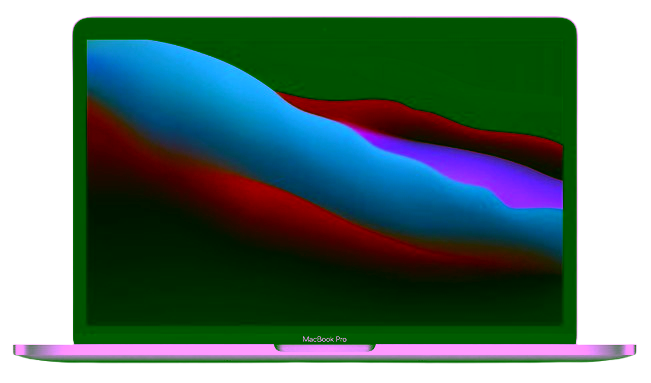This screenshot has width=651, height=383.
Task: Click the top-left rounded corner of the lid
Action: [x=81, y=25]
